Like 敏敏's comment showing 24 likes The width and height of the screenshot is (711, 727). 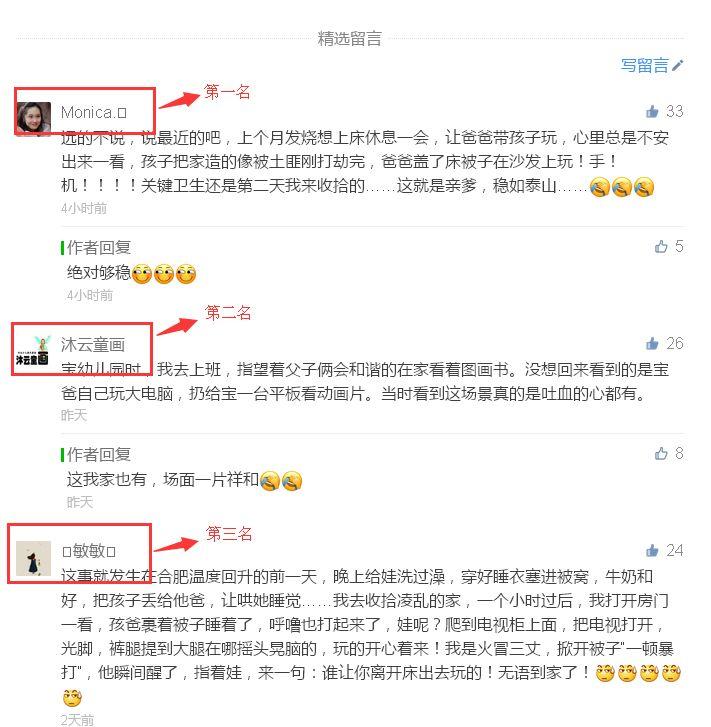pos(652,550)
